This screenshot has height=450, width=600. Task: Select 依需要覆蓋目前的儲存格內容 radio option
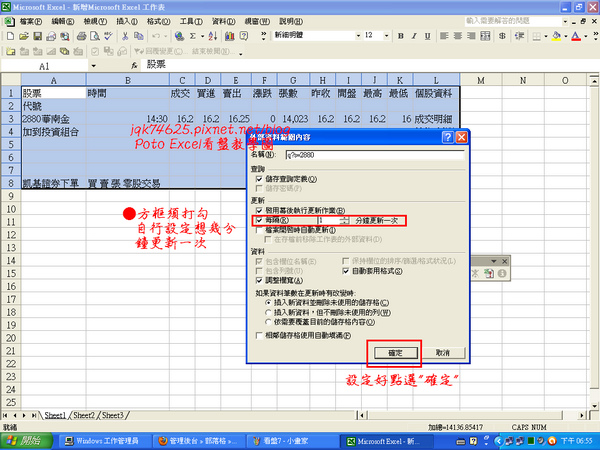point(268,322)
